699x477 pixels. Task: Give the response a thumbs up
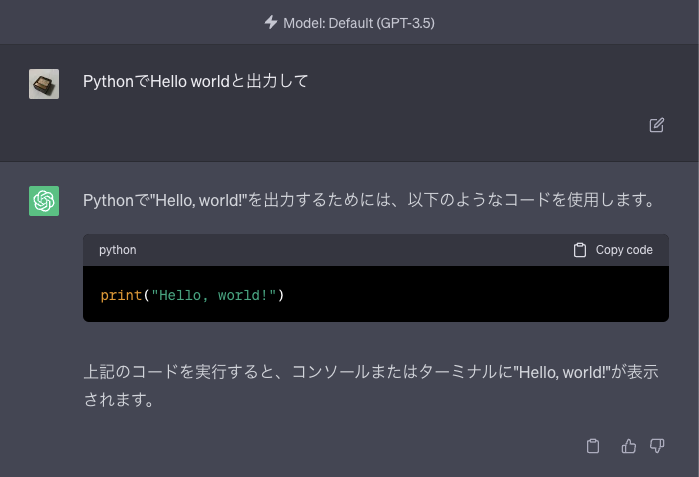629,446
